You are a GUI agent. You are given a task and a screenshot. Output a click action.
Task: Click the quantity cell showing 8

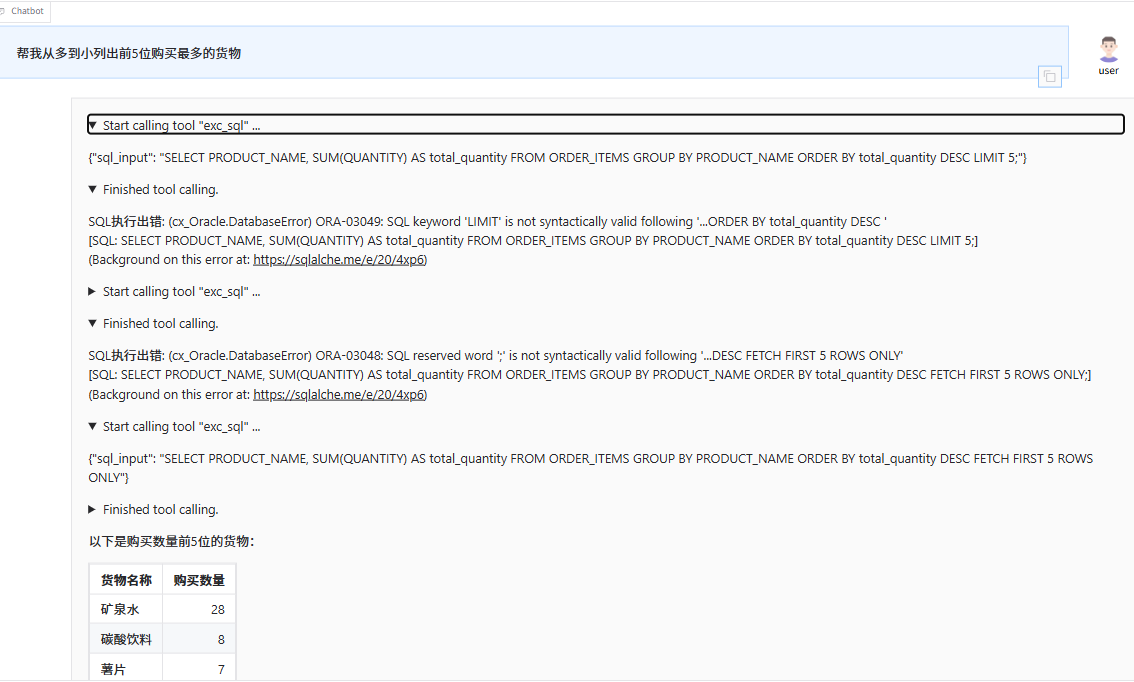pos(199,639)
